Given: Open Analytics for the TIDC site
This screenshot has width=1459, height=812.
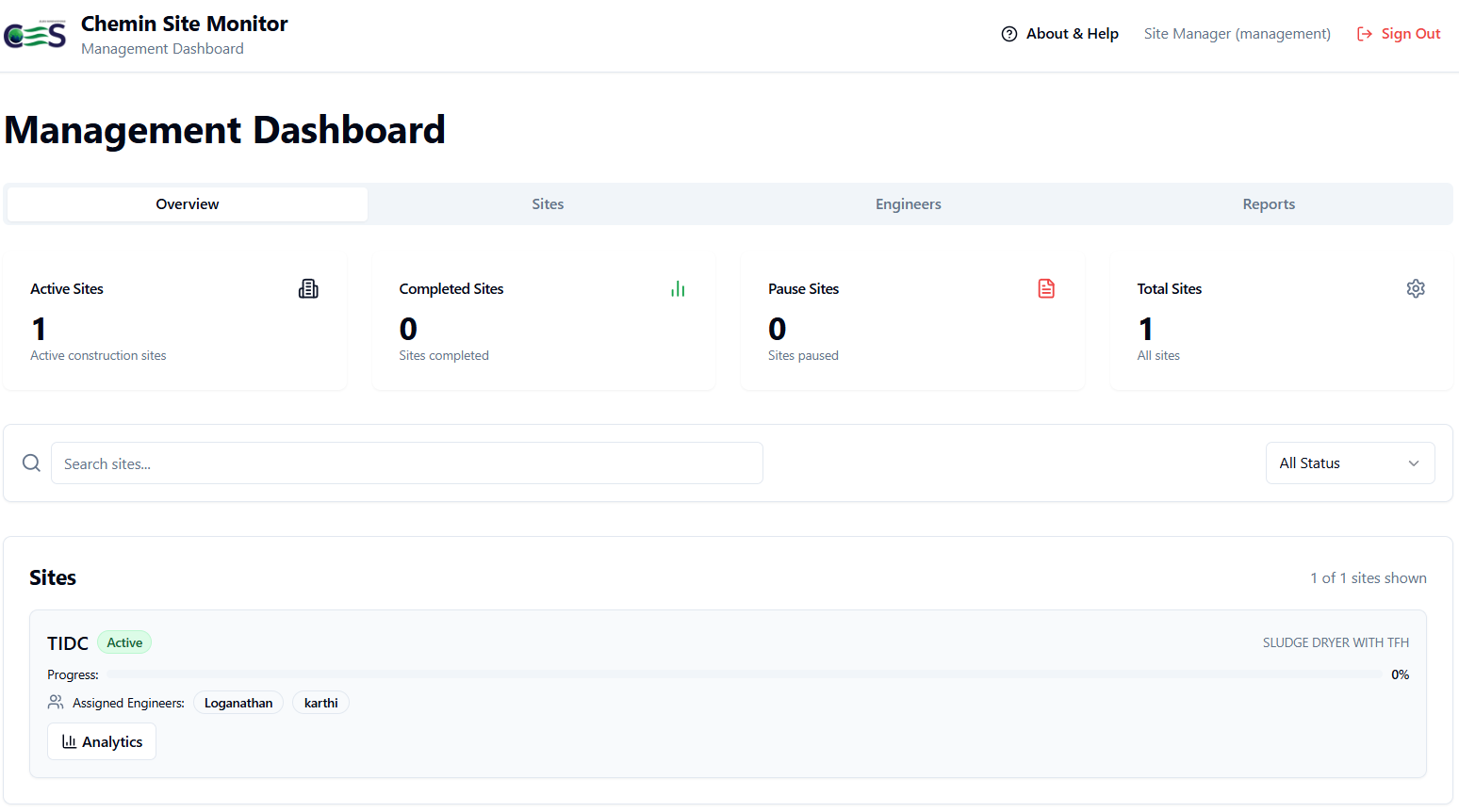Looking at the screenshot, I should click(x=102, y=741).
